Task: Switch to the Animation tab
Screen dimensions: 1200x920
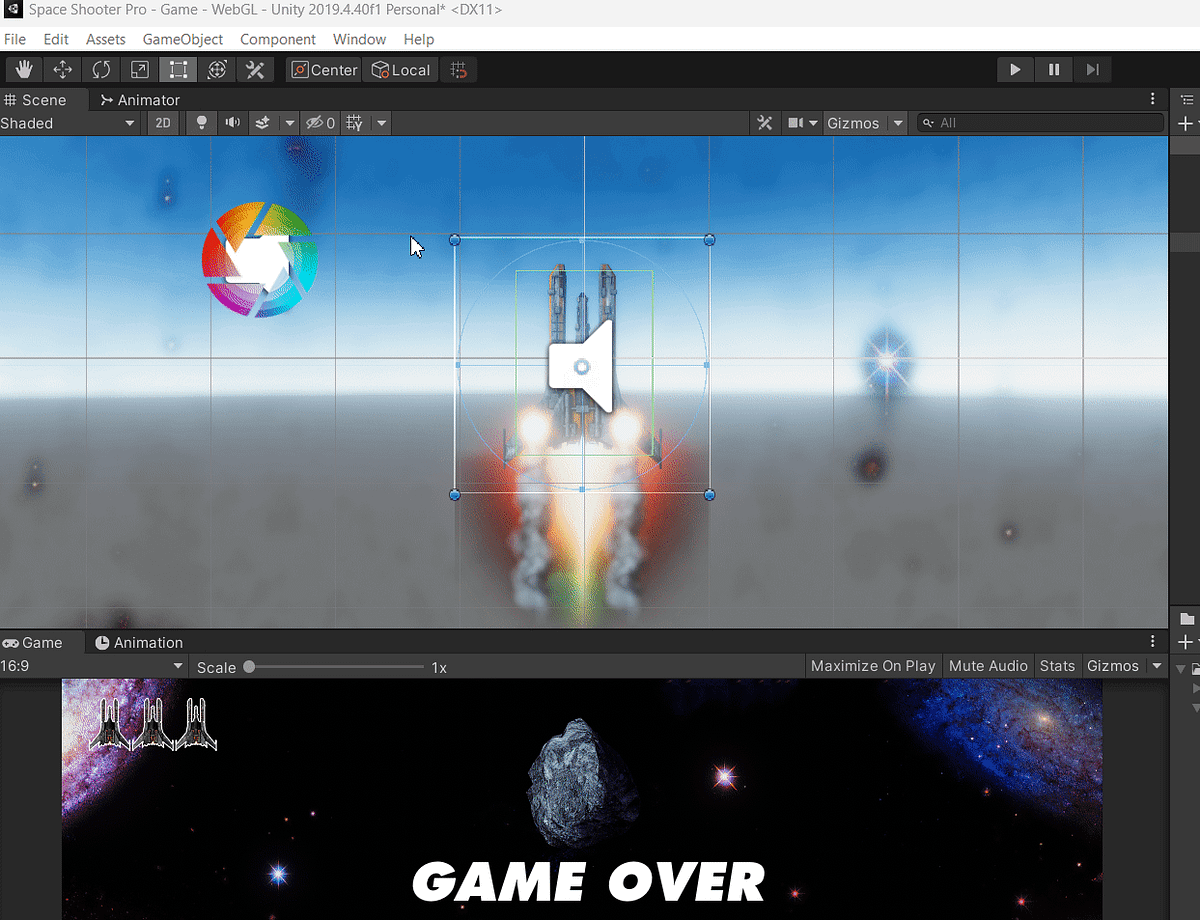Action: tap(138, 642)
